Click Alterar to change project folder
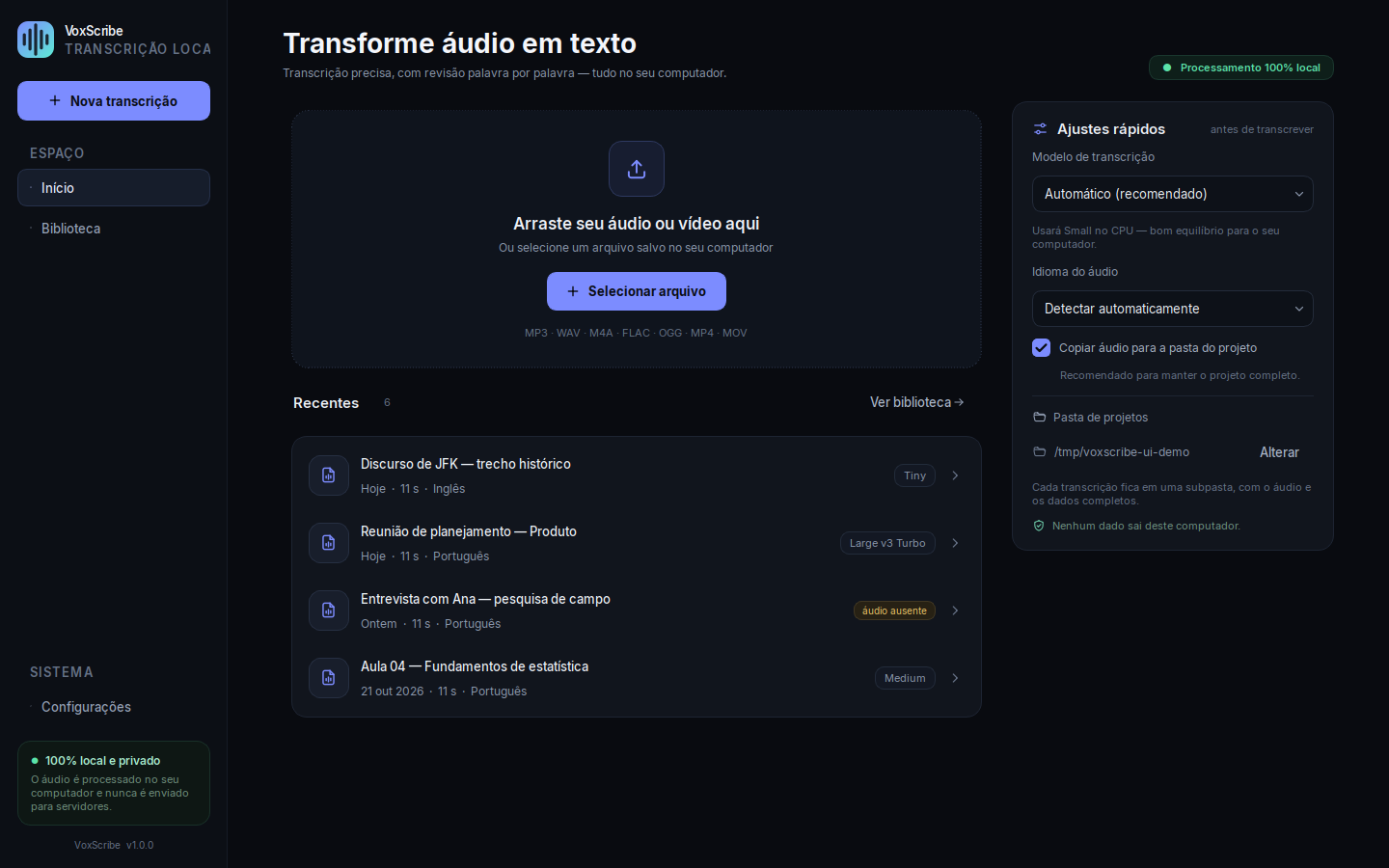The image size is (1389, 868). [1279, 452]
